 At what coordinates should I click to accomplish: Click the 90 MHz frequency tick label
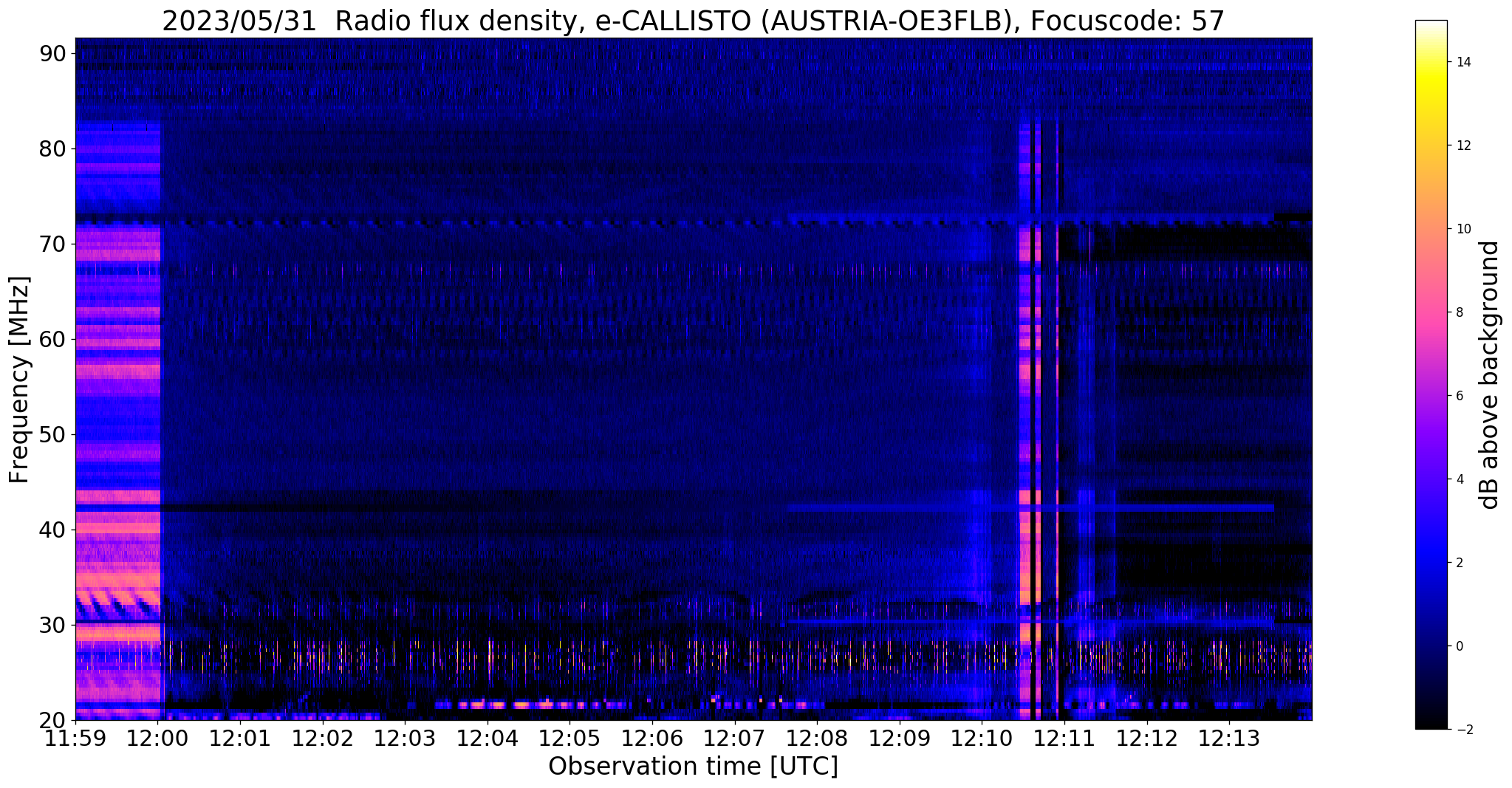click(x=52, y=54)
